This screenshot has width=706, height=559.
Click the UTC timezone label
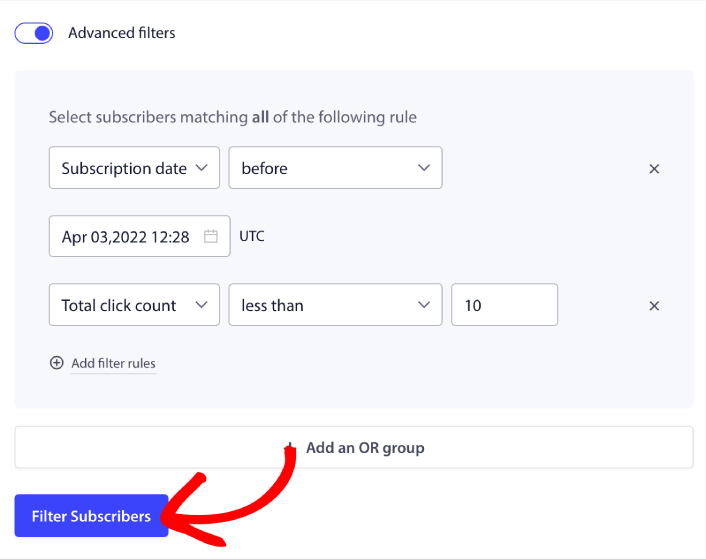pyautogui.click(x=252, y=237)
